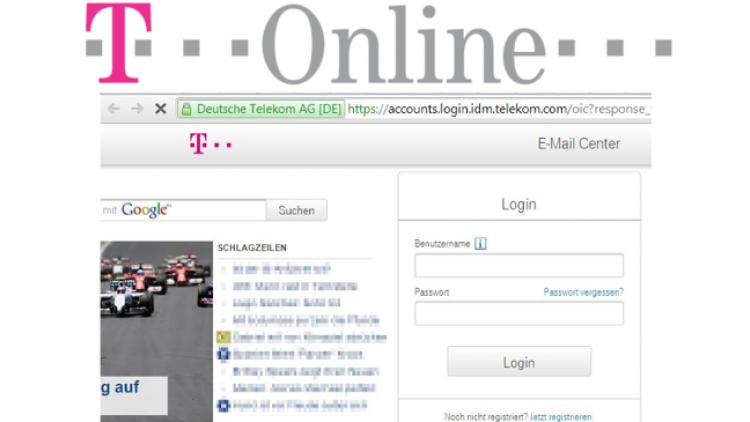The image size is (750, 422).
Task: Open the Jetzt registrieren link
Action: [561, 417]
